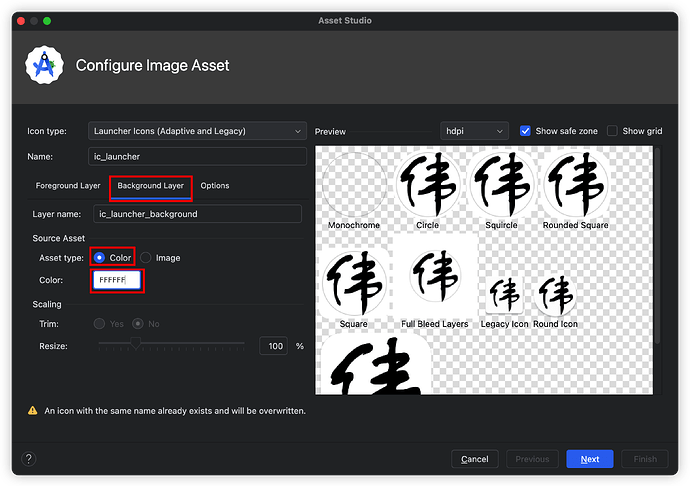Enable the Show safe zone checkbox

527,131
